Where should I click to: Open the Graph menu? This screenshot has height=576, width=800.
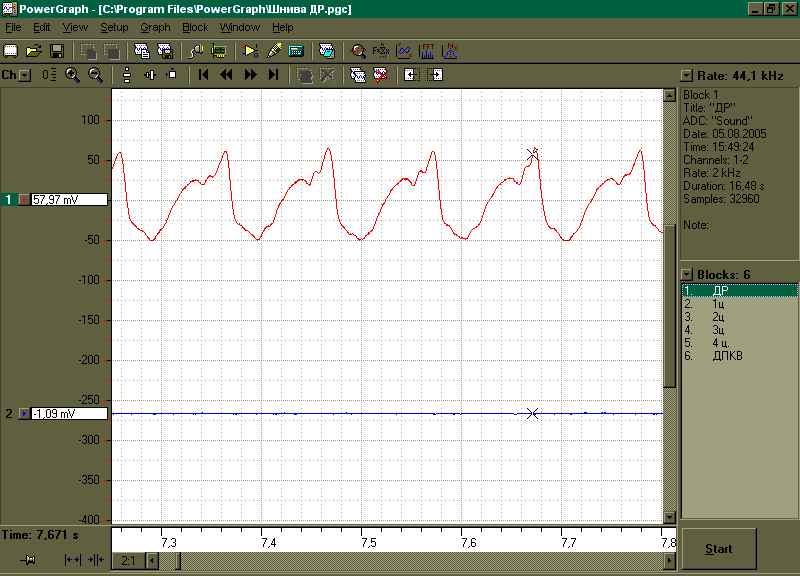point(155,28)
